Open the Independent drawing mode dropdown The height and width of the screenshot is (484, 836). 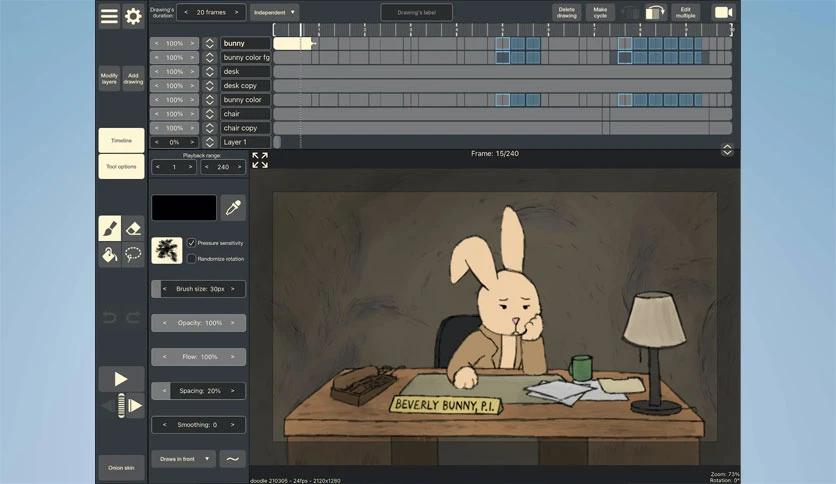[x=274, y=12]
